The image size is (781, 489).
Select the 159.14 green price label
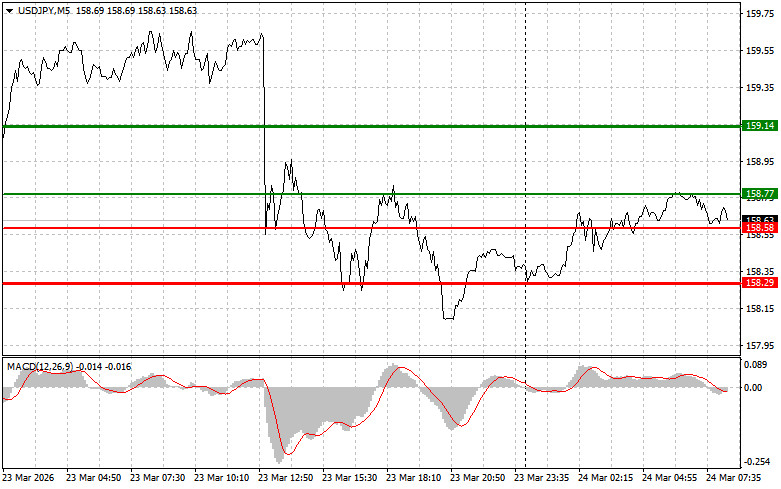tap(760, 126)
